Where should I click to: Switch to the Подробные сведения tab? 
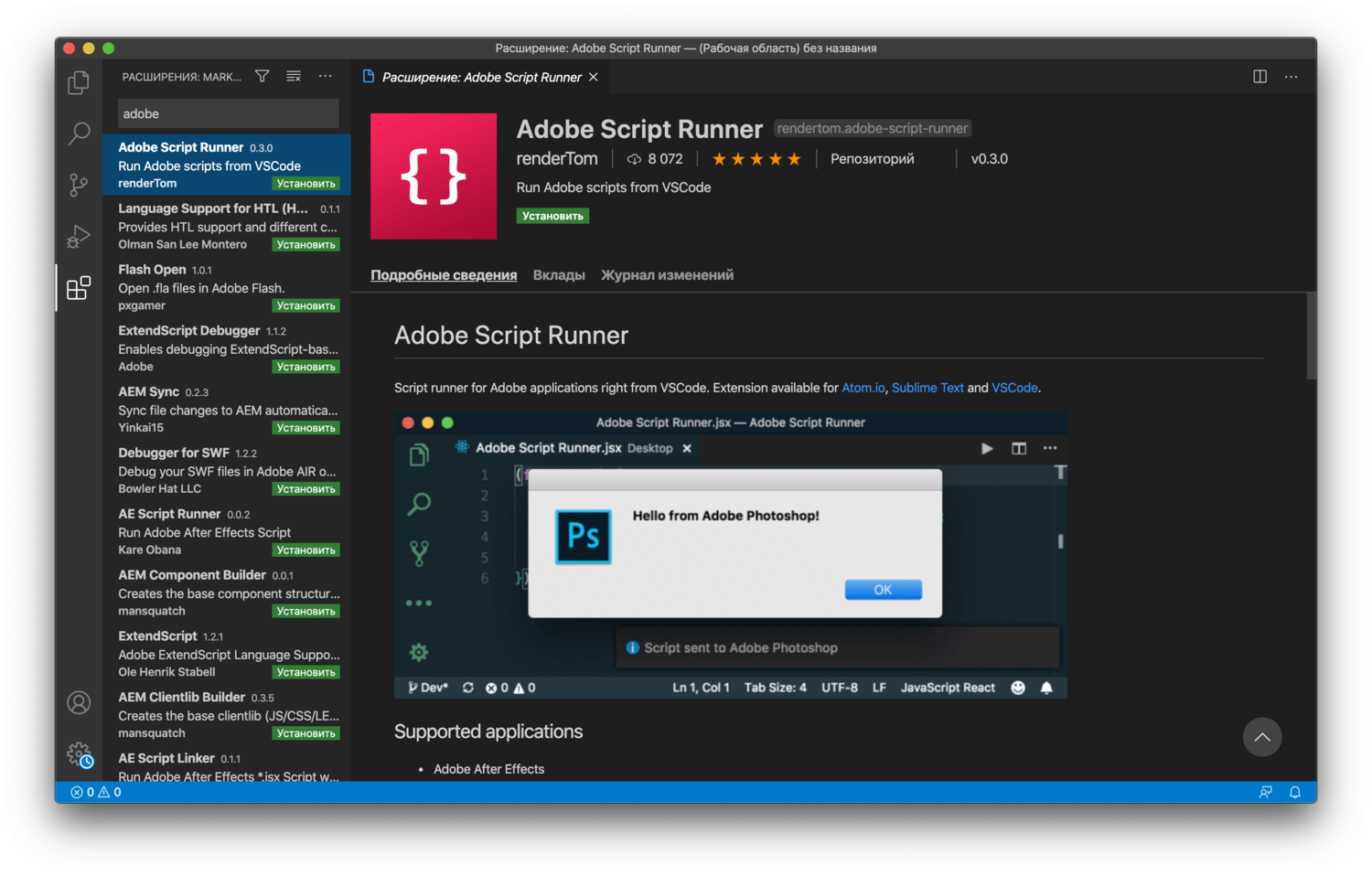click(x=444, y=275)
